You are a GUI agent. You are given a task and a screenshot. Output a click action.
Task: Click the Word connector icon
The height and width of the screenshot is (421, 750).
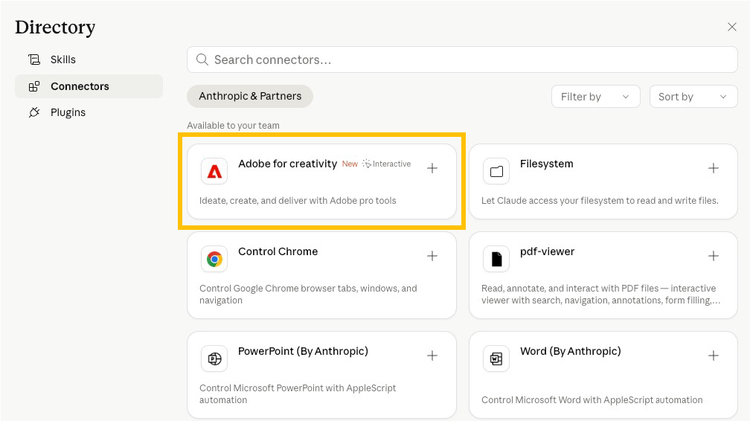pyautogui.click(x=496, y=359)
